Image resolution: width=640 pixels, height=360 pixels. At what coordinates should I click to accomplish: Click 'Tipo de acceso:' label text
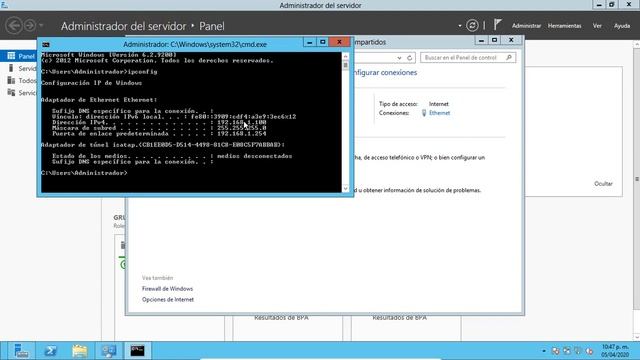398,104
